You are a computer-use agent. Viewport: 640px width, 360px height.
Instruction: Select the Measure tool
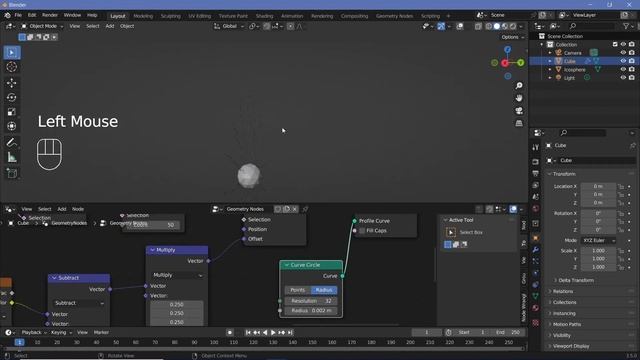11,157
